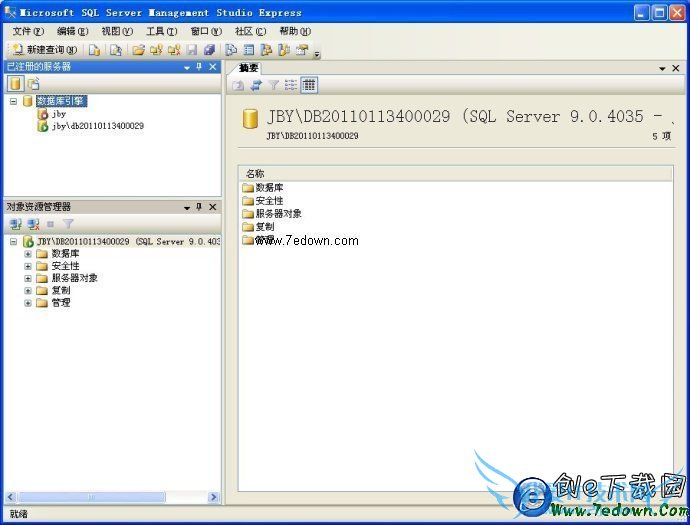Click the 新建查询 toolbar button
The width and height of the screenshot is (690, 525).
click(x=44, y=50)
